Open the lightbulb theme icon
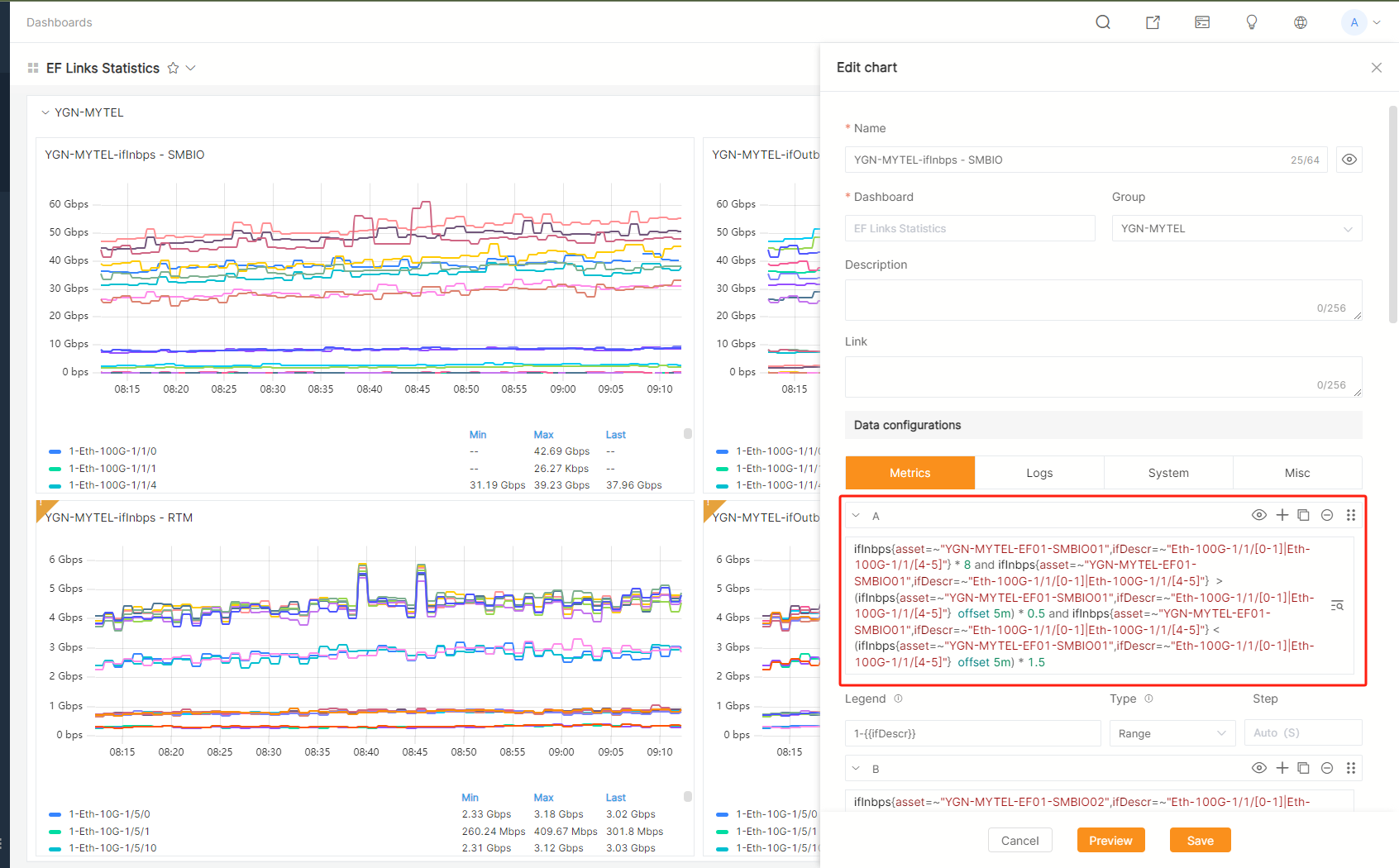1399x868 pixels. tap(1252, 22)
